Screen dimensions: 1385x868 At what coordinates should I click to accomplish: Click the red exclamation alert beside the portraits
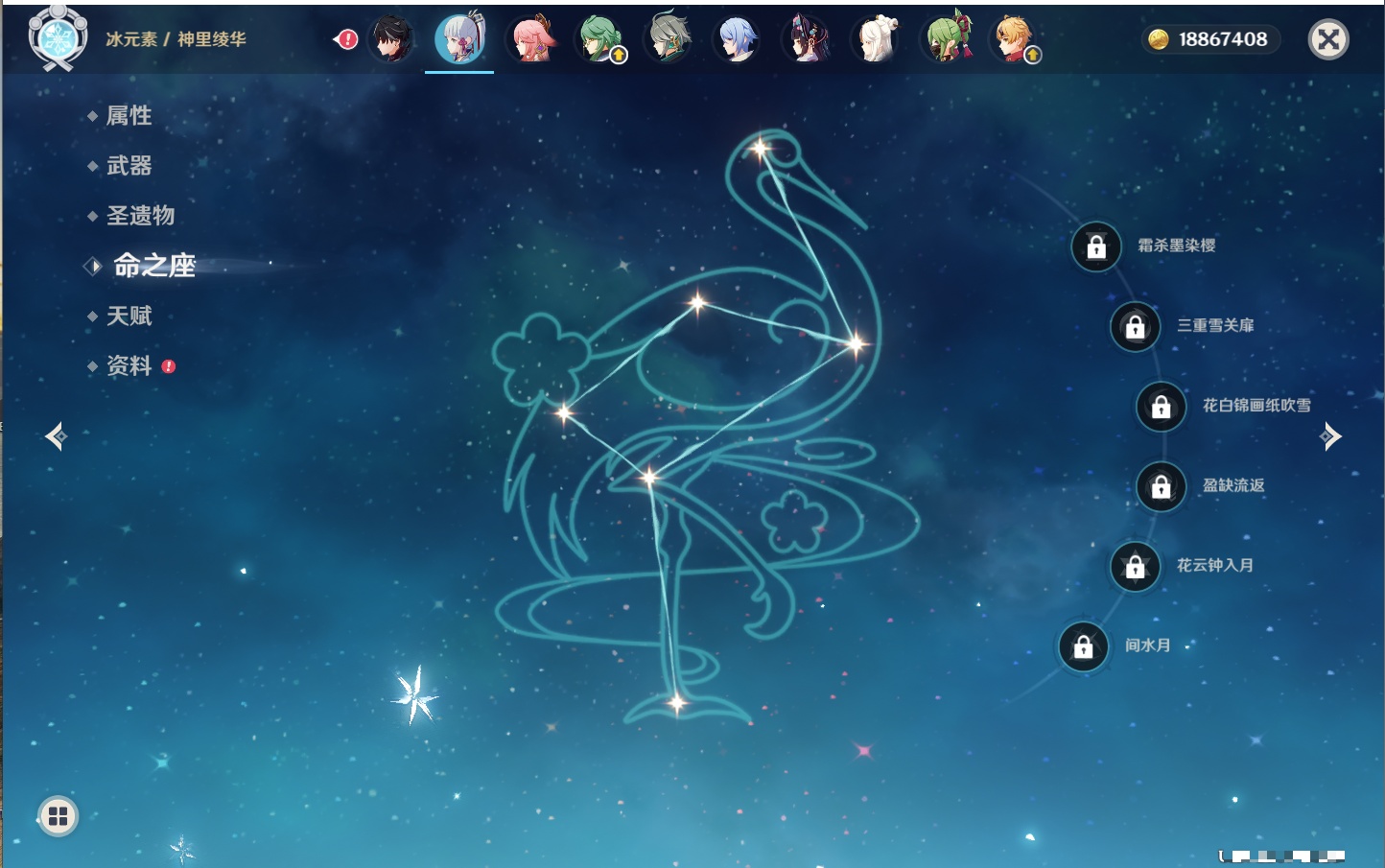(347, 39)
